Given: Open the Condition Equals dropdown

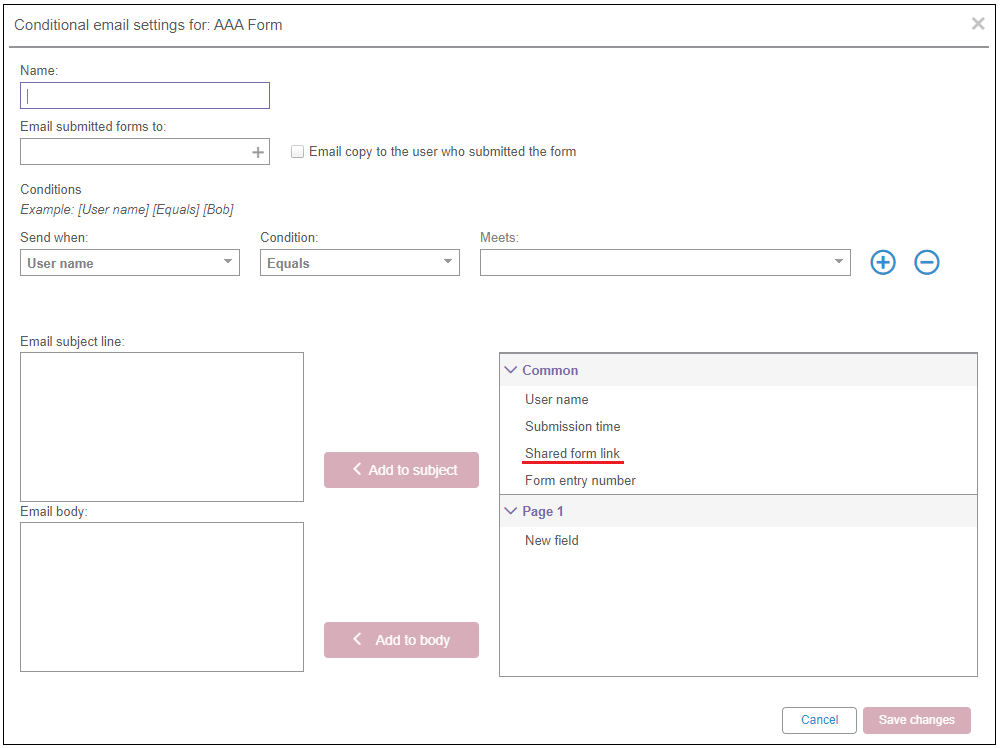Looking at the screenshot, I should tap(360, 263).
